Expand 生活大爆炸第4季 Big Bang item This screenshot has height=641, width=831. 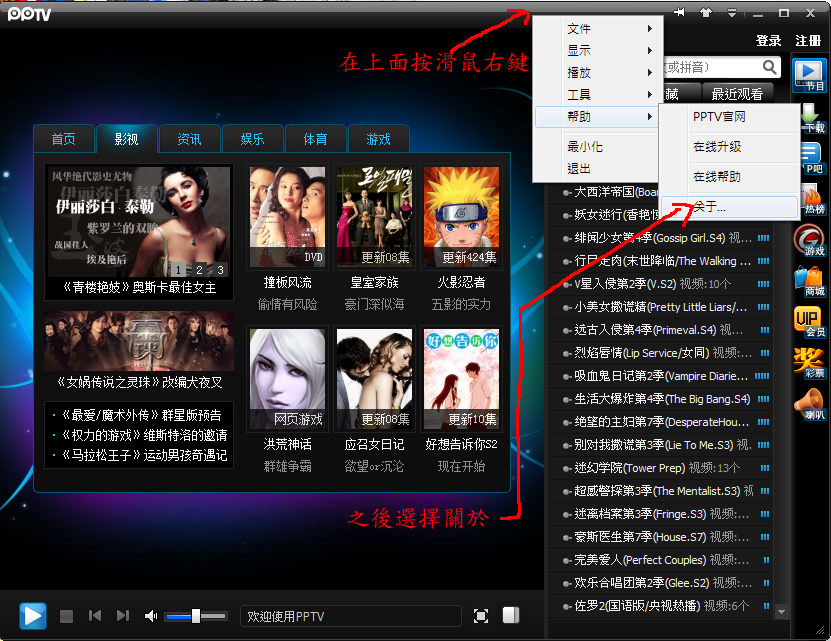point(660,399)
